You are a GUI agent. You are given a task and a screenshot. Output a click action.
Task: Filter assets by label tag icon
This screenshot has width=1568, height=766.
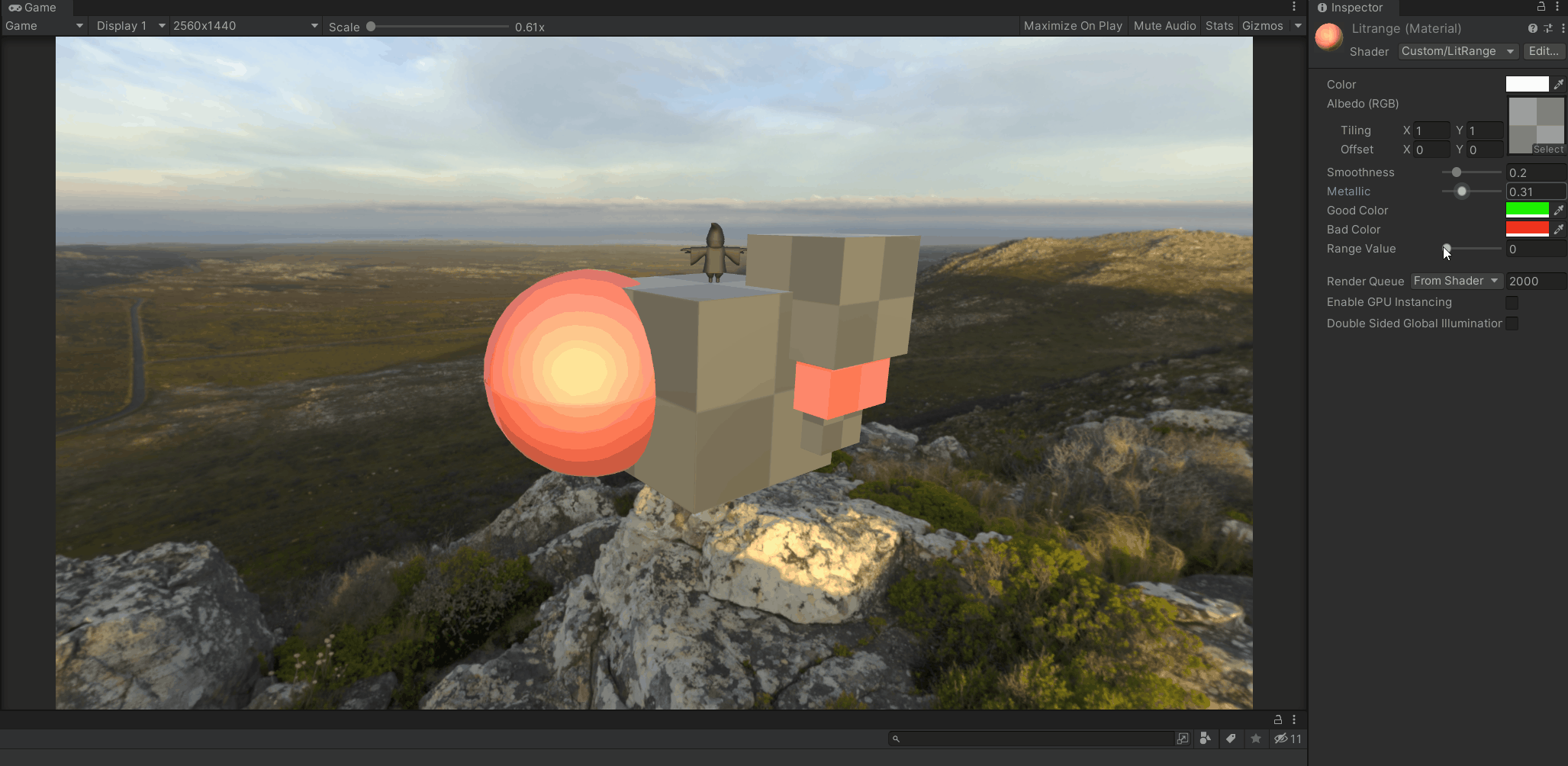click(x=1231, y=739)
